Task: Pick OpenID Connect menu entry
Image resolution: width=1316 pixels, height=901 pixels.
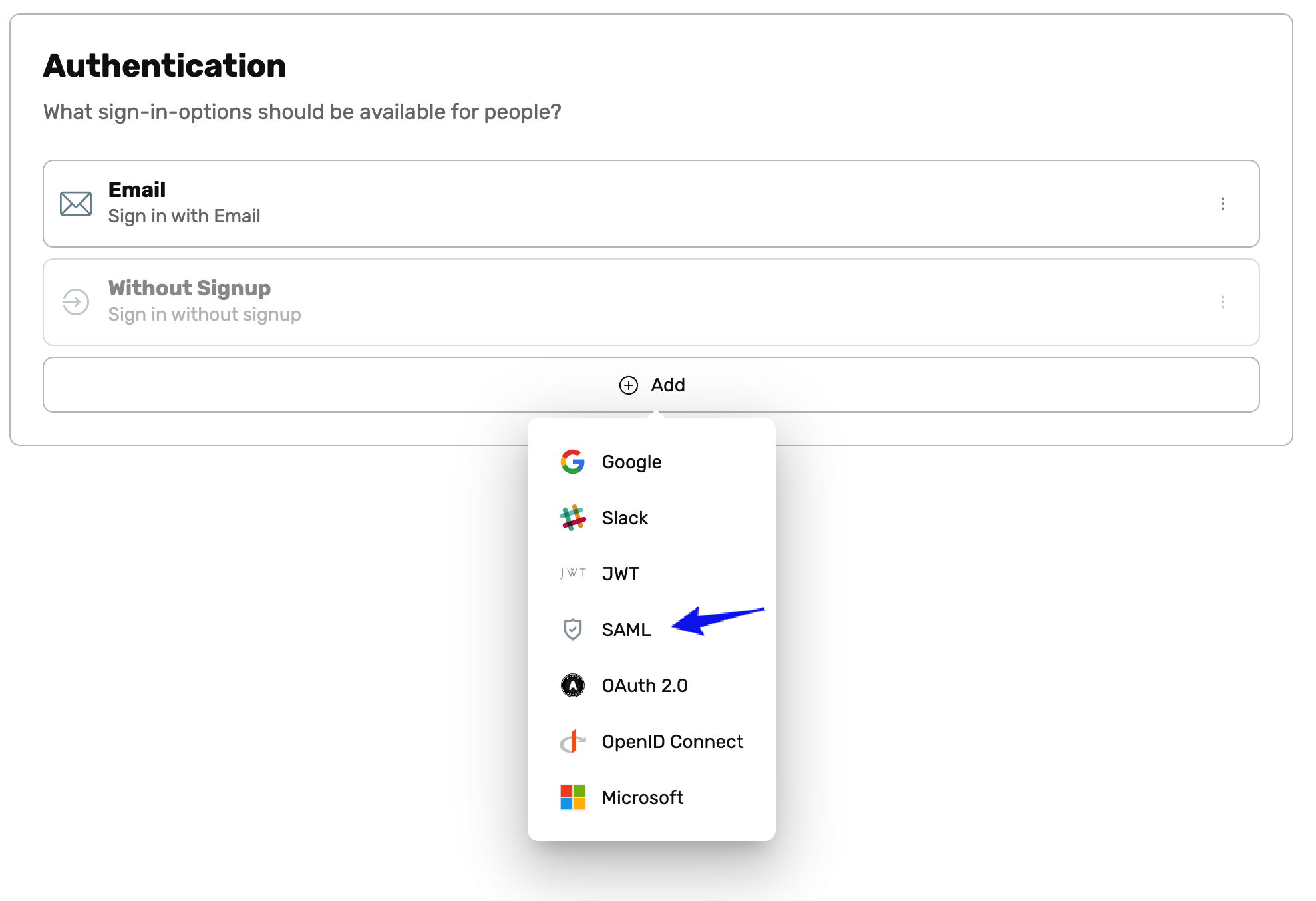Action: pos(672,741)
